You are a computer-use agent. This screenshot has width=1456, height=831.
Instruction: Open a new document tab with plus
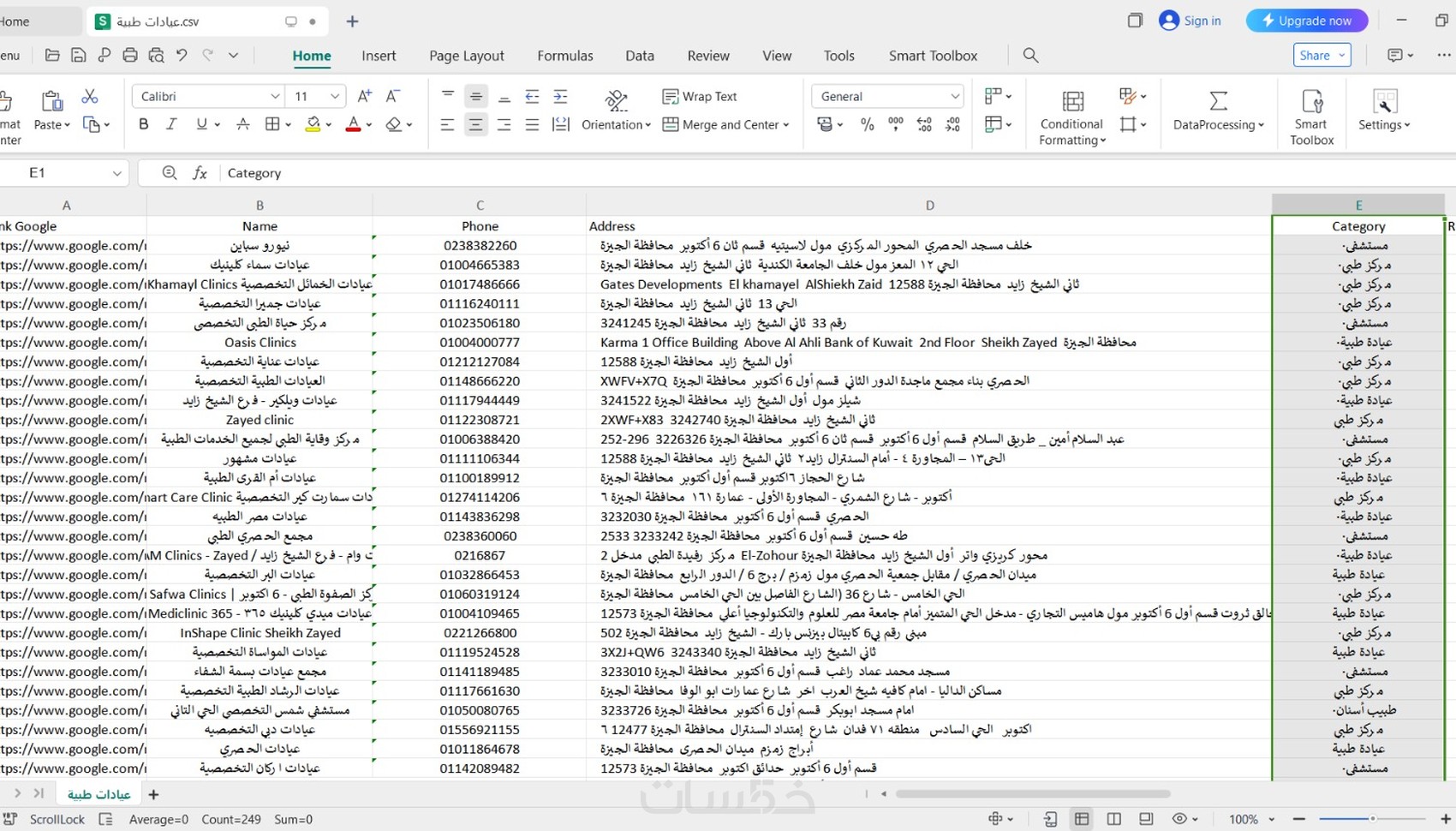click(352, 21)
